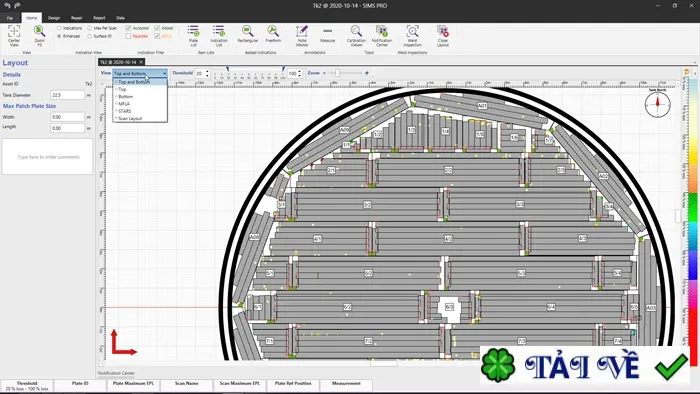700x394 pixels.
Task: Click the Close Layout icon
Action: [443, 31]
